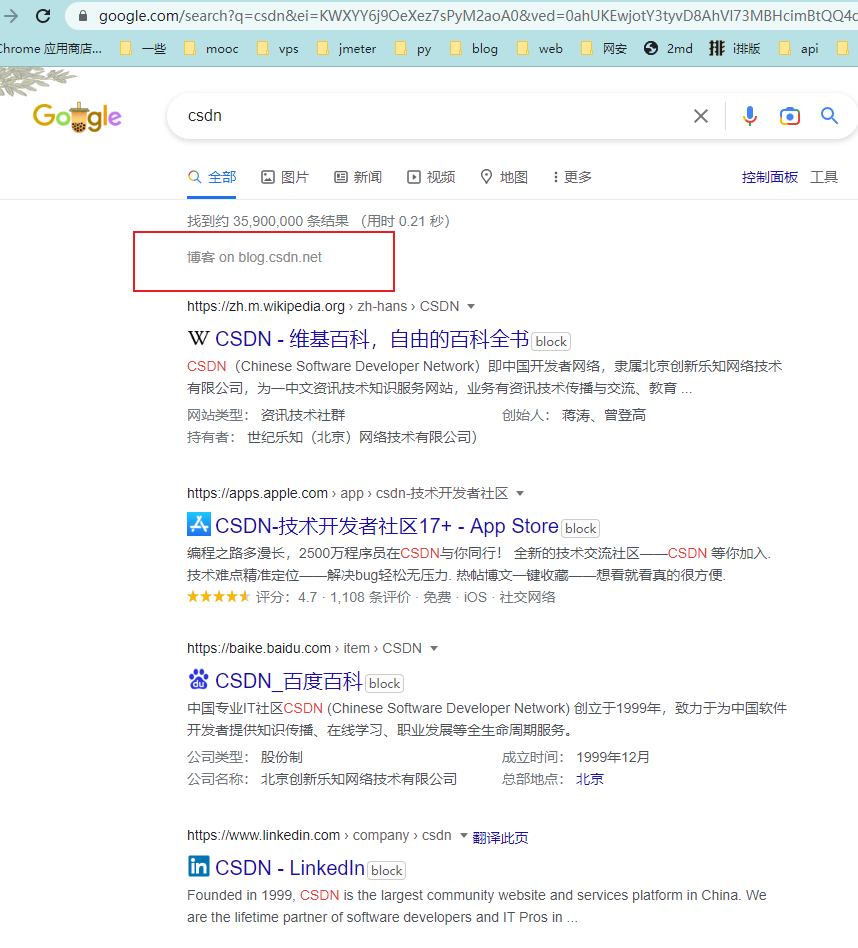The image size is (858, 948).
Task: Open CSDN - LinkedIn result
Action: pos(290,868)
